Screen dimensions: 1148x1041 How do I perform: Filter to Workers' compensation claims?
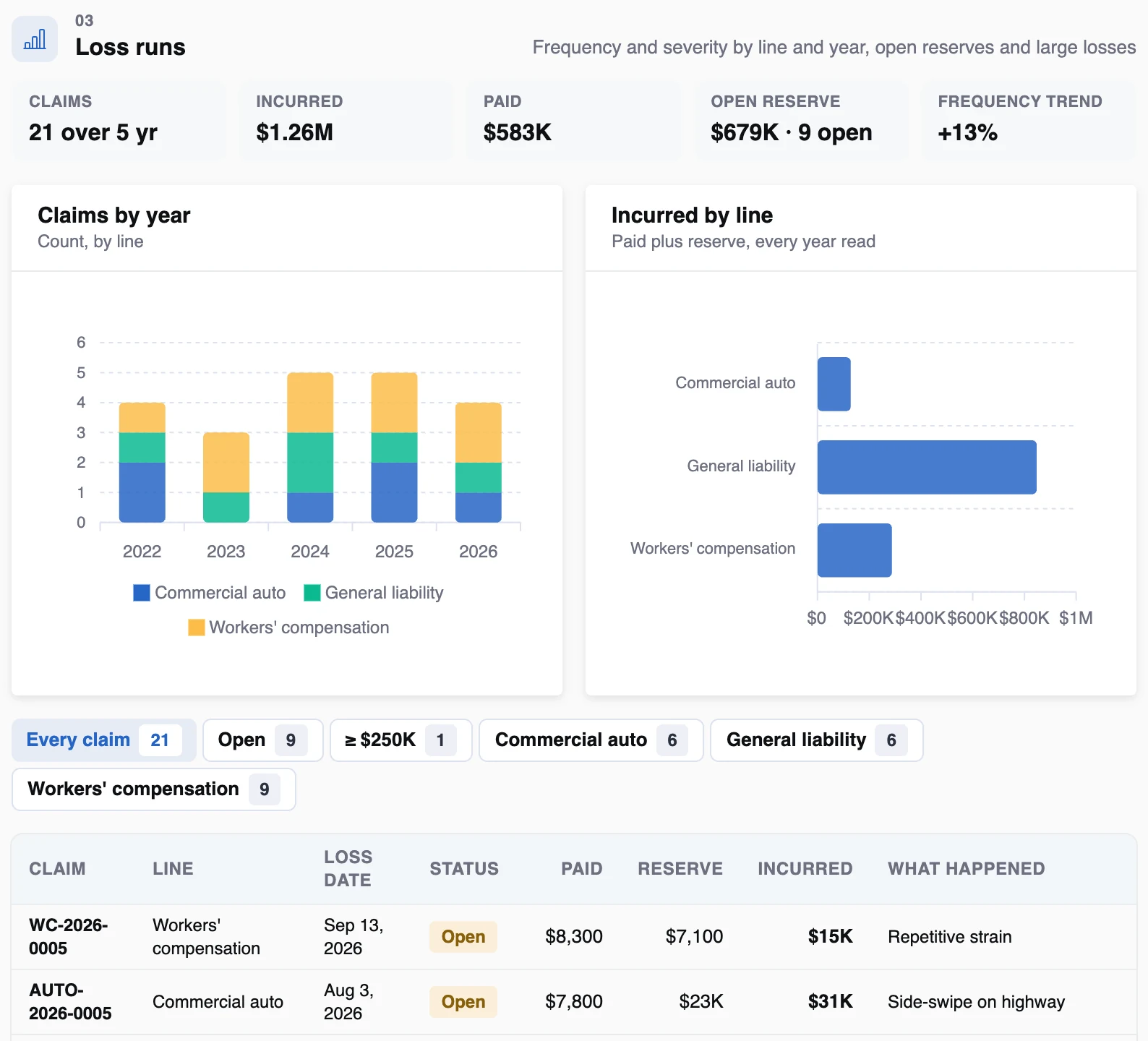(x=154, y=789)
